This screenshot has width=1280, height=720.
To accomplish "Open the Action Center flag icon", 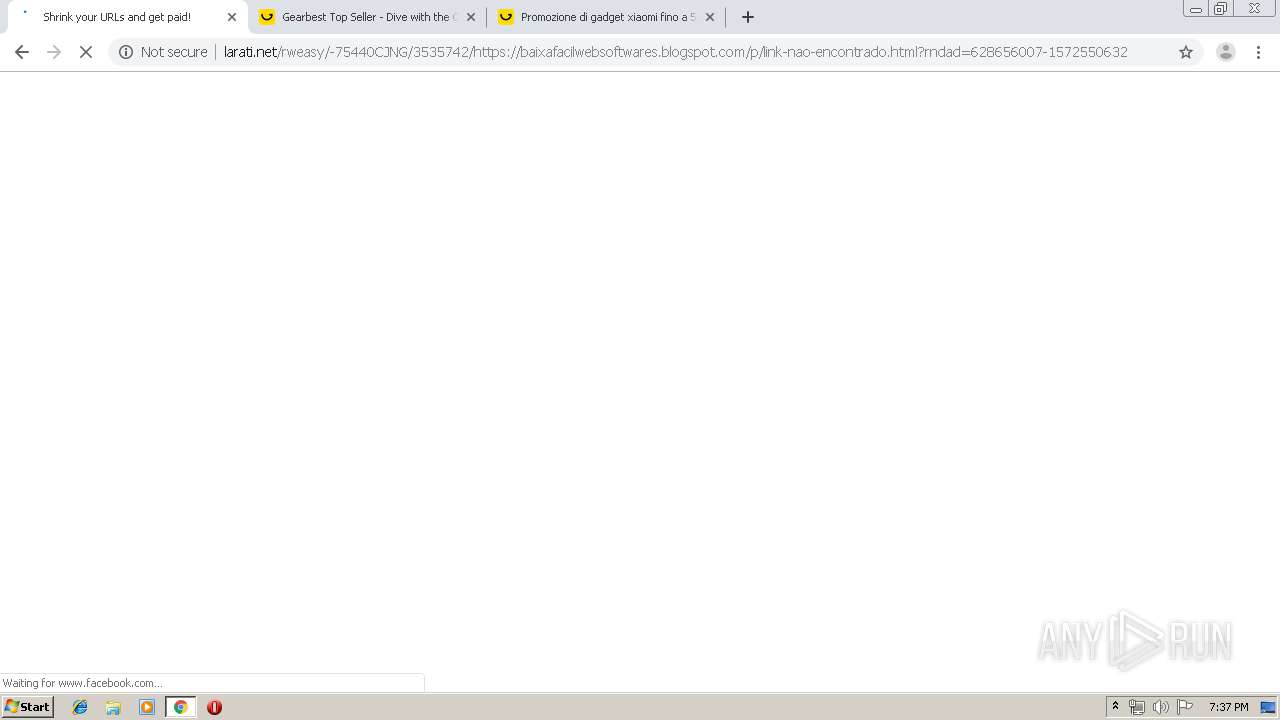I will (1185, 707).
